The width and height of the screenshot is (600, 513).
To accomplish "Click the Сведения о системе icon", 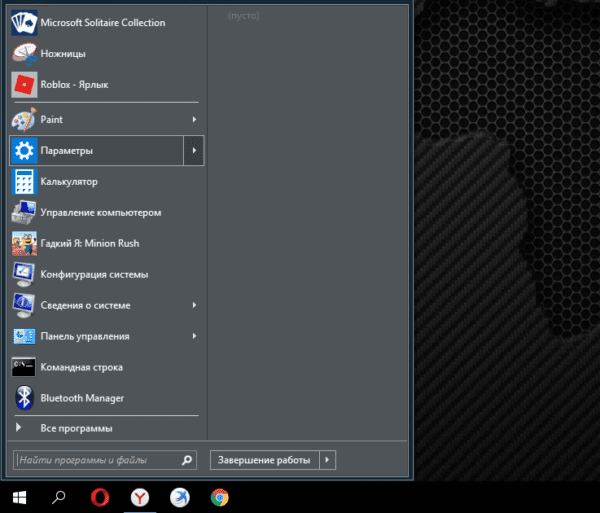I will point(24,305).
